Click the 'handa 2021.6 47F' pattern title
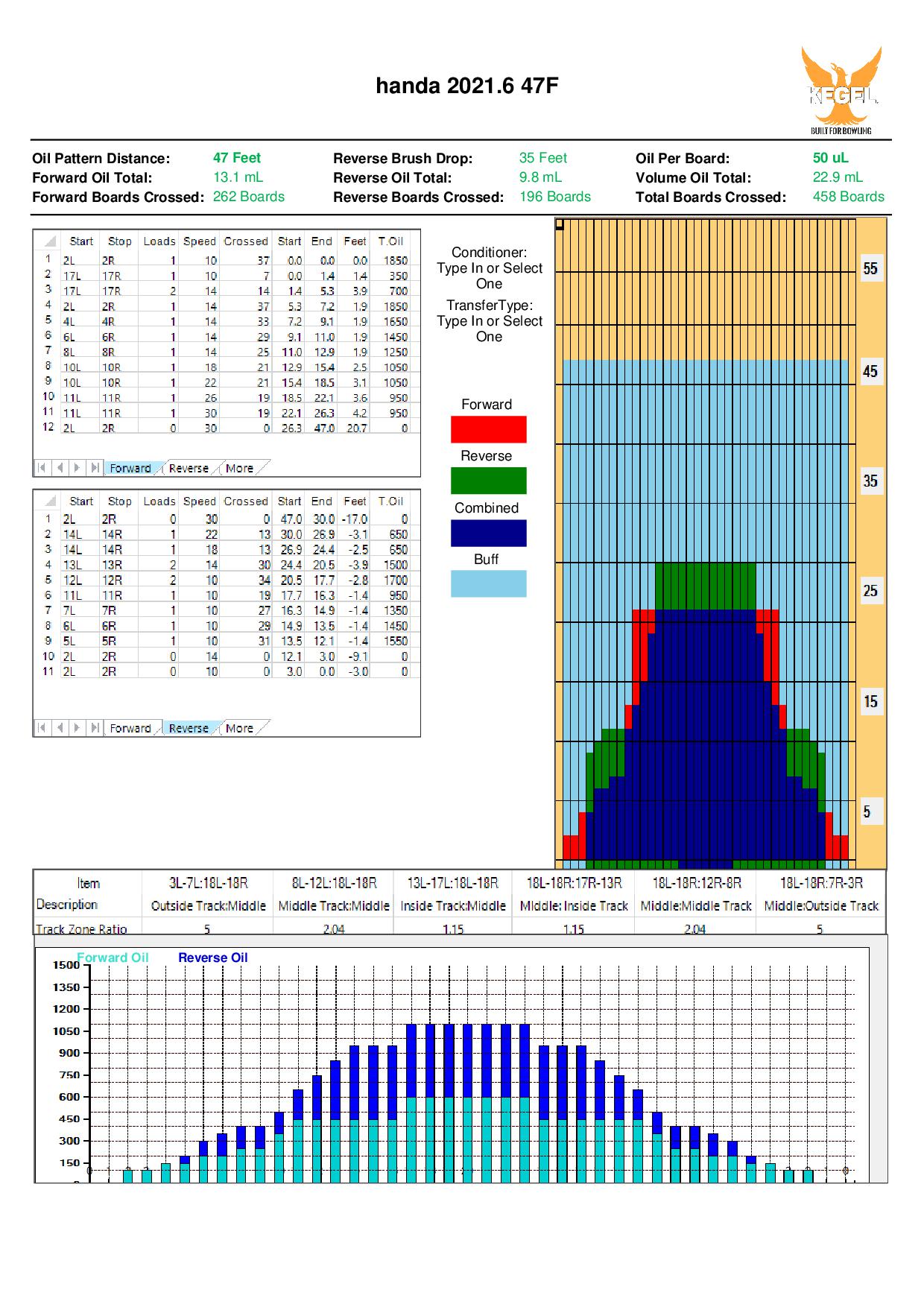This screenshot has height=1307, width=924. click(x=467, y=86)
